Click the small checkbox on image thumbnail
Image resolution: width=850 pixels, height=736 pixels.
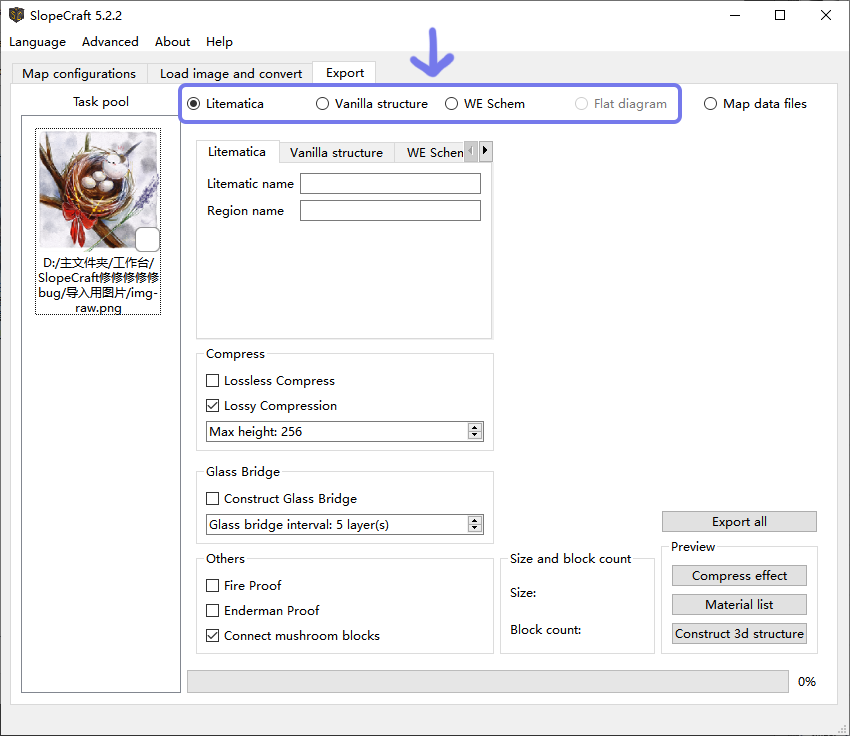point(147,239)
